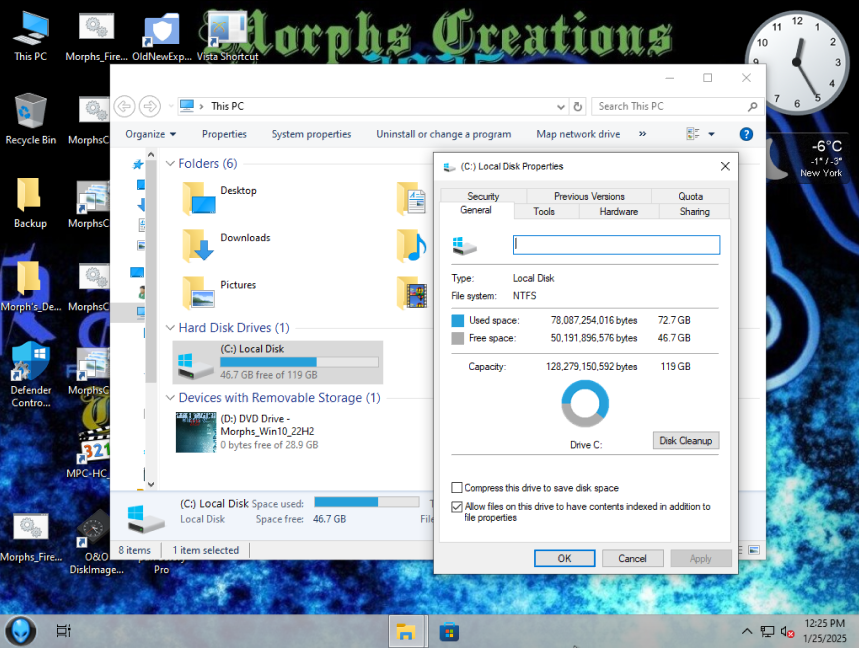859x648 pixels.
Task: Click Uninstall or change a program
Action: (x=443, y=134)
